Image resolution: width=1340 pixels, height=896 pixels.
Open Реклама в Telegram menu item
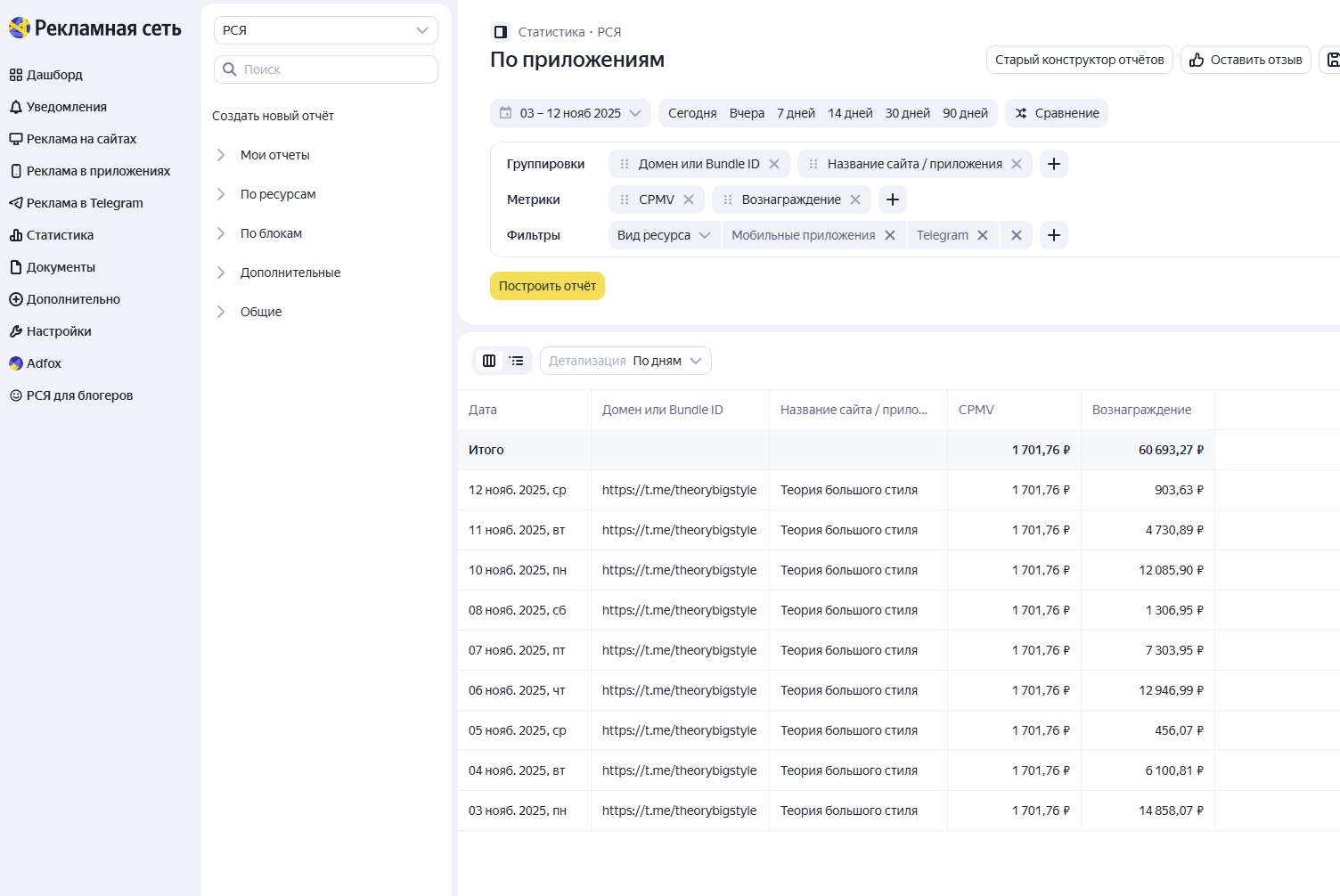click(x=85, y=203)
